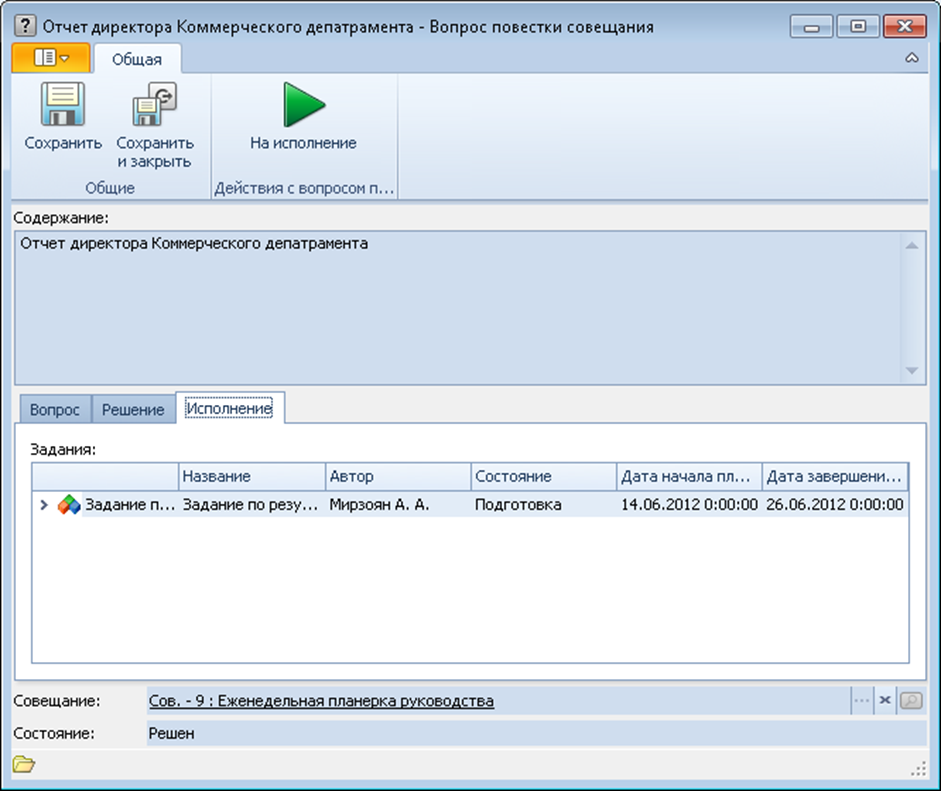The width and height of the screenshot is (941, 791).
Task: Sort tasks by Название column header
Action: click(252, 476)
